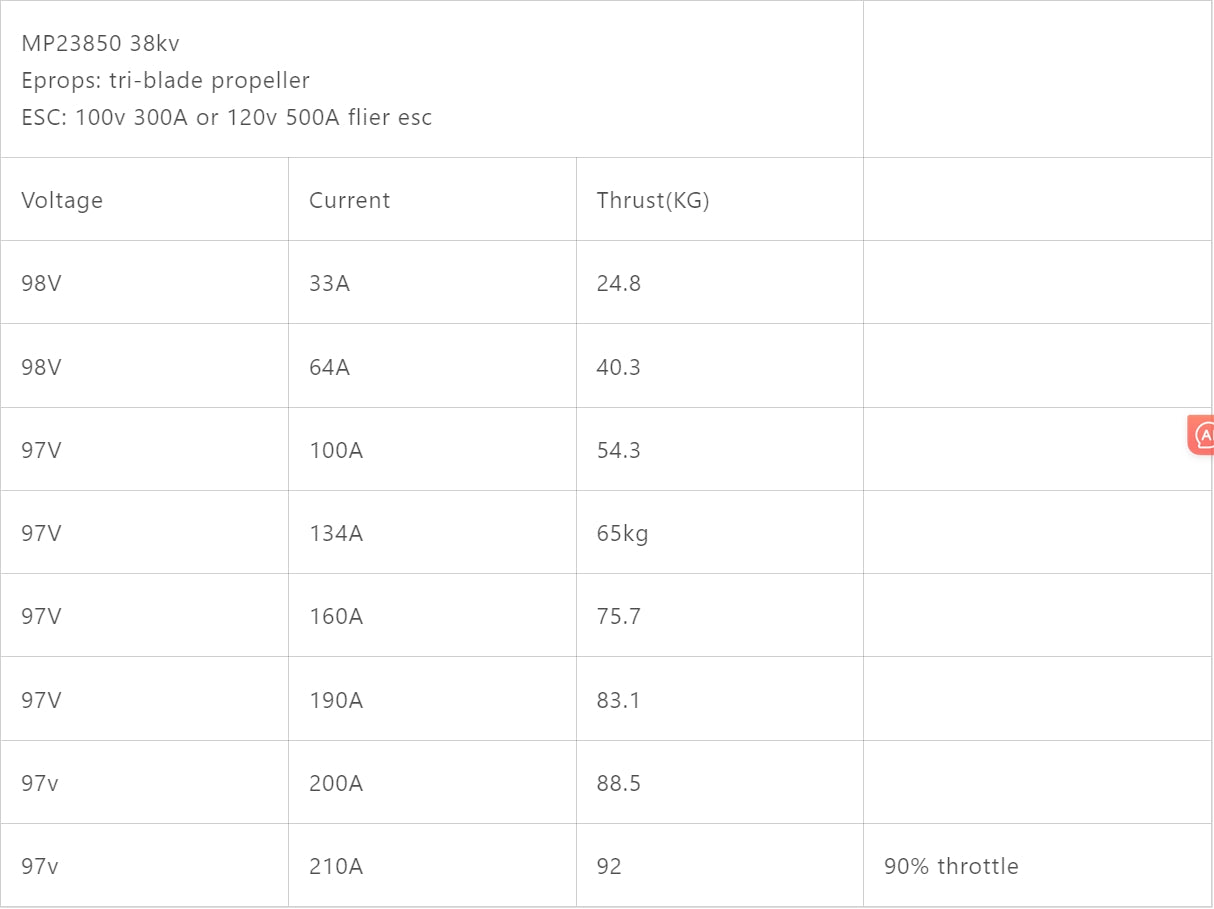Click the MP23850 38kv title text

pyautogui.click(x=100, y=43)
